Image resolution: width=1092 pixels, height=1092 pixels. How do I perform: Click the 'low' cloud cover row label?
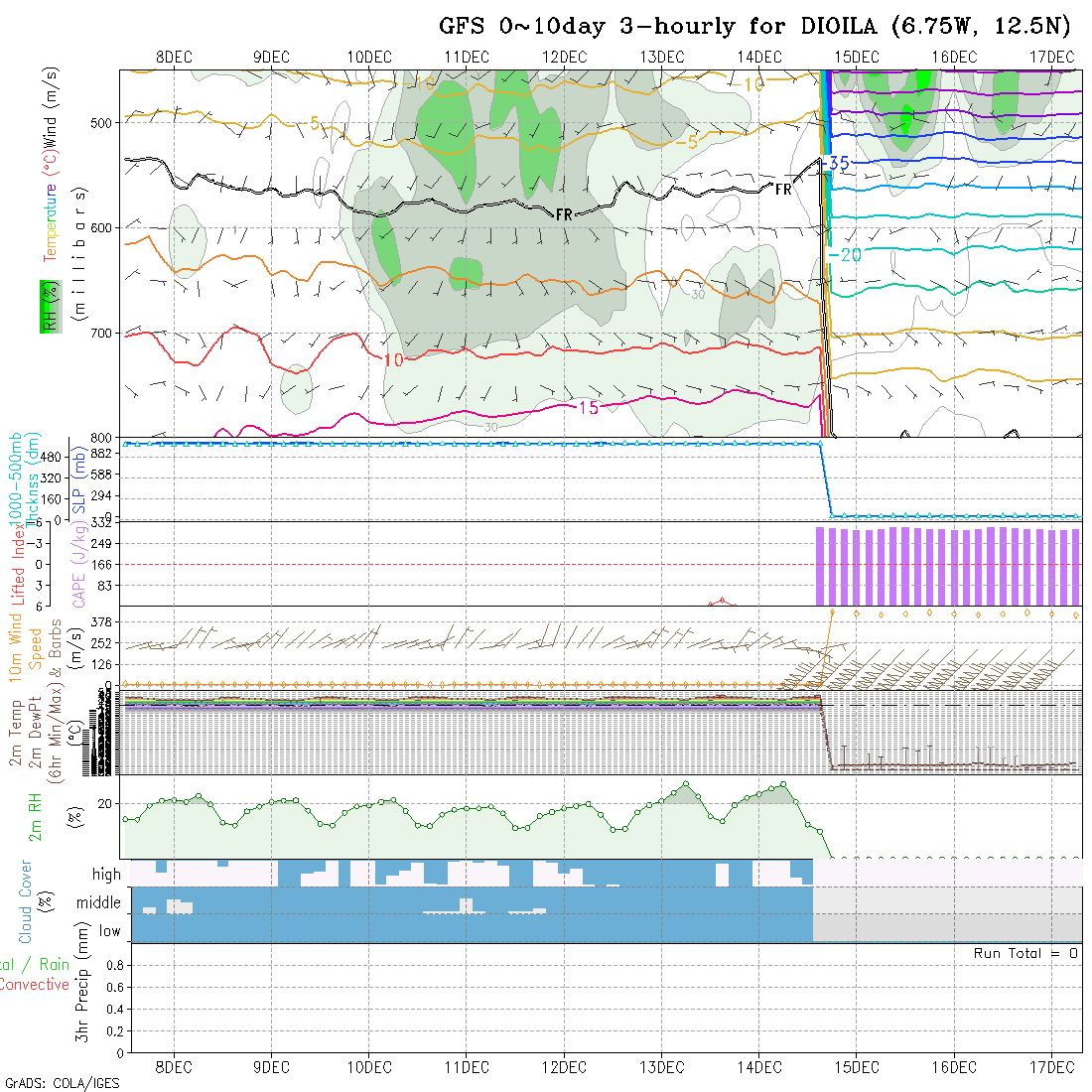(x=109, y=931)
